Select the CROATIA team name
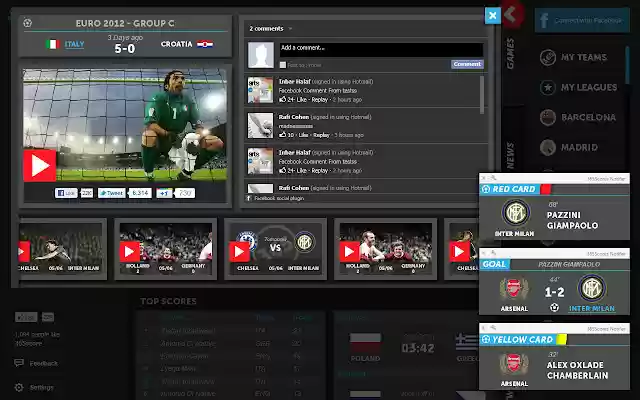This screenshot has width=640, height=400. tap(176, 44)
